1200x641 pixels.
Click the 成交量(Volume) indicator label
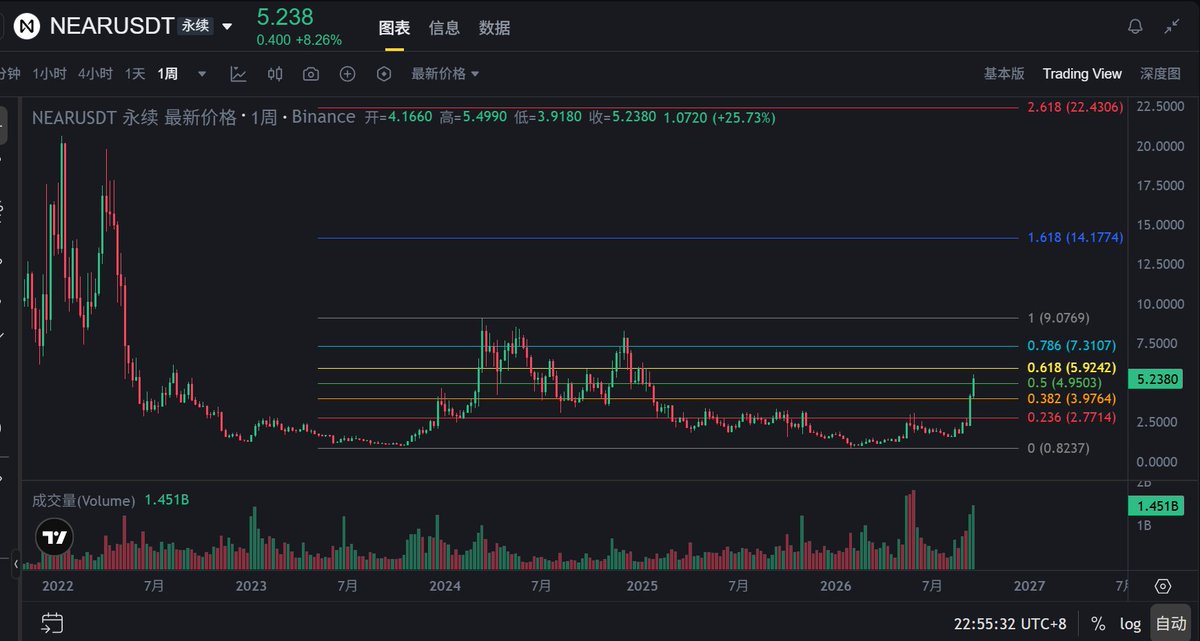point(84,500)
